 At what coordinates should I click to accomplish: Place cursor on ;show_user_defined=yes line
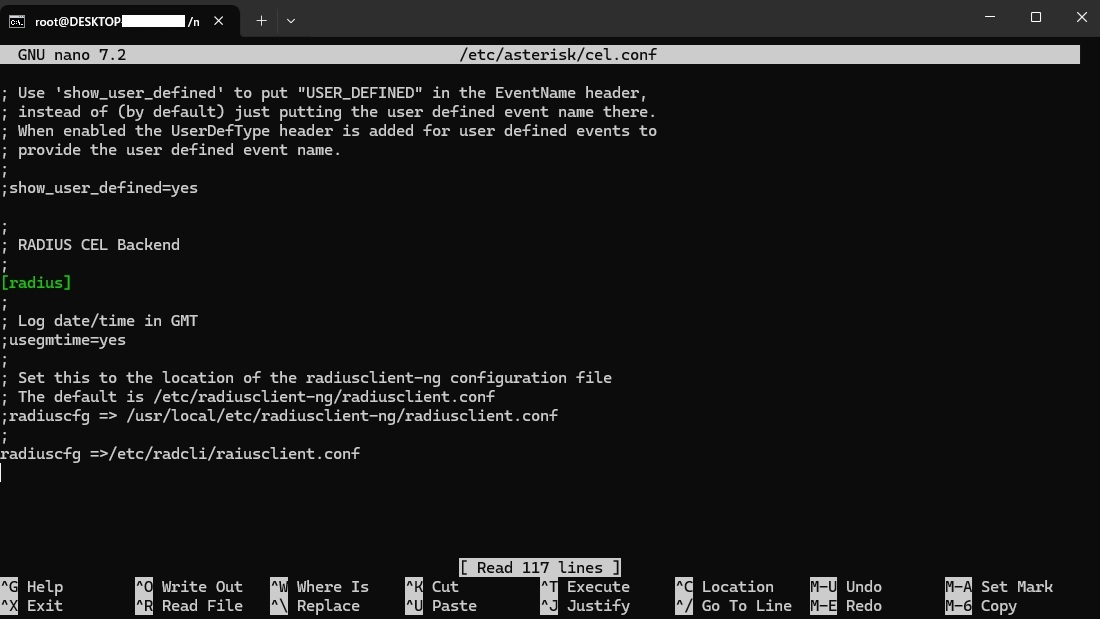click(x=100, y=188)
